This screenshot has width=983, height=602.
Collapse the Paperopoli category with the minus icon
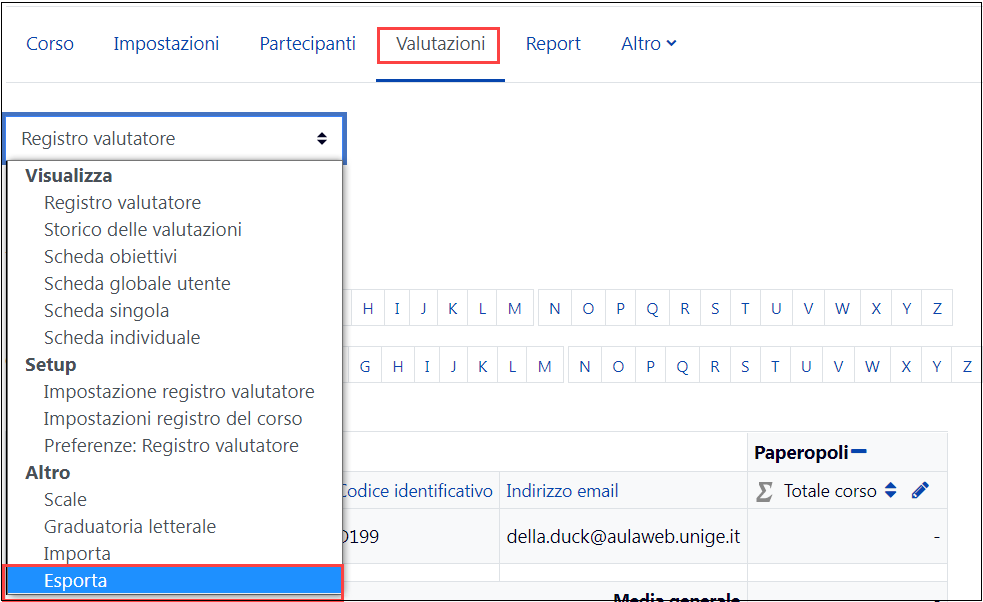[x=859, y=451]
